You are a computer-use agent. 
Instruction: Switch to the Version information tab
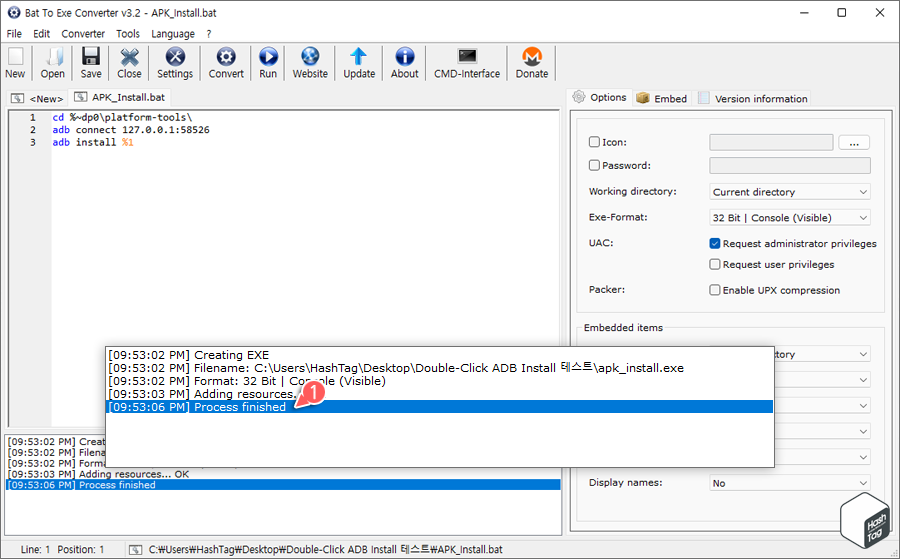(x=752, y=99)
